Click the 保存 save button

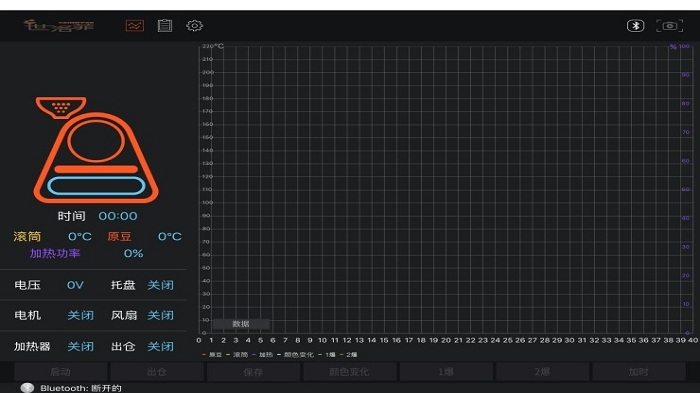coord(253,372)
